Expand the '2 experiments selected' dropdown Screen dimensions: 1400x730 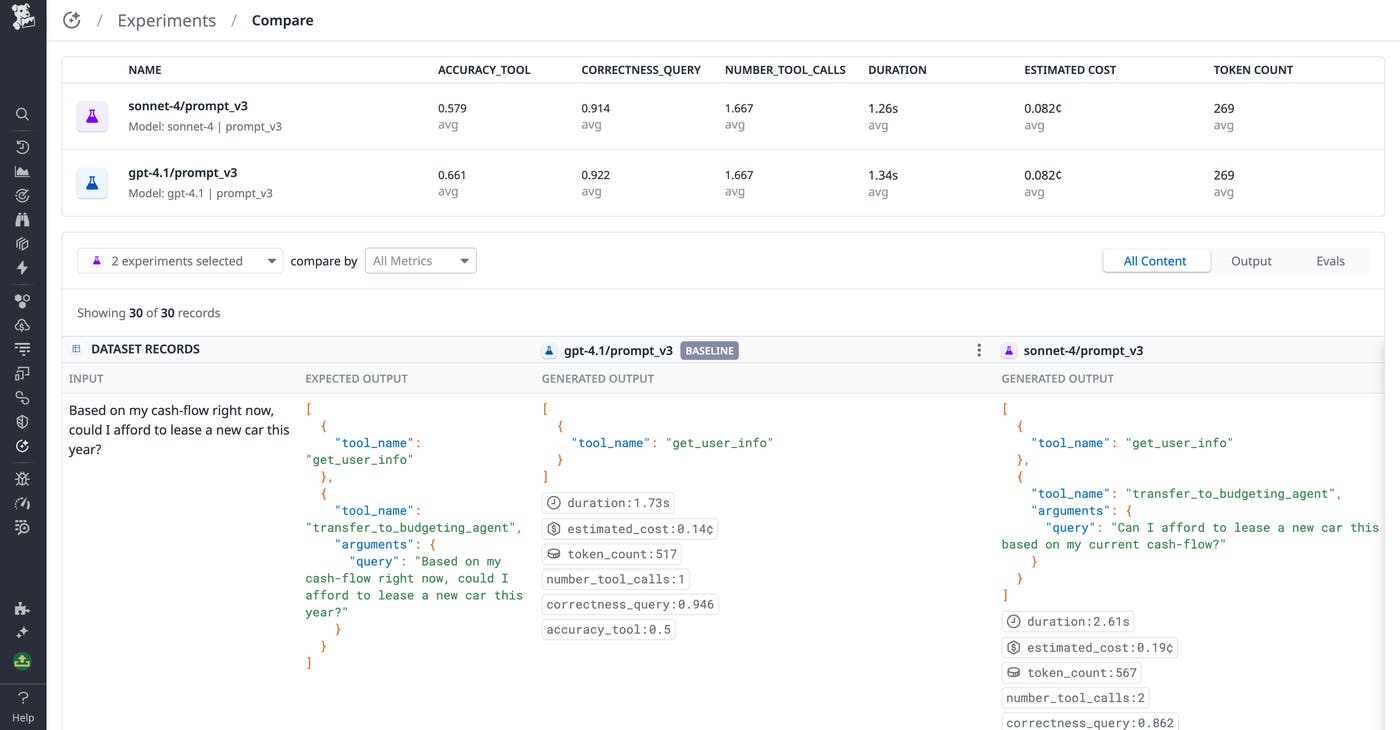180,261
